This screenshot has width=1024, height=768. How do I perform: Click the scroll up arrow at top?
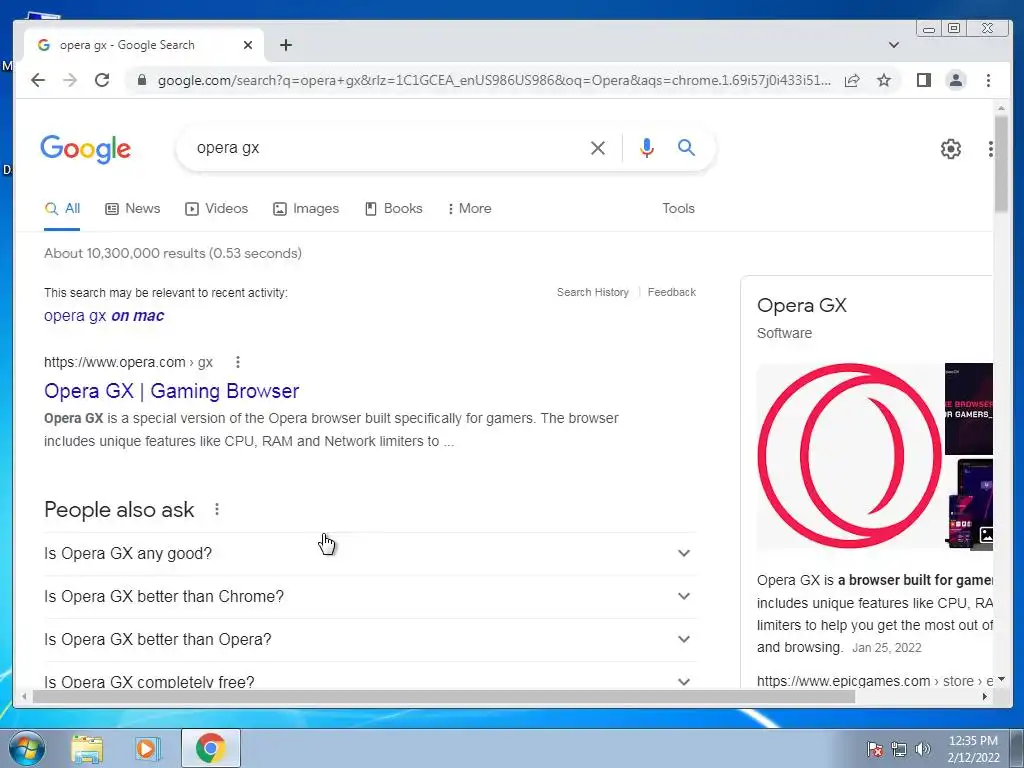pos(1001,108)
